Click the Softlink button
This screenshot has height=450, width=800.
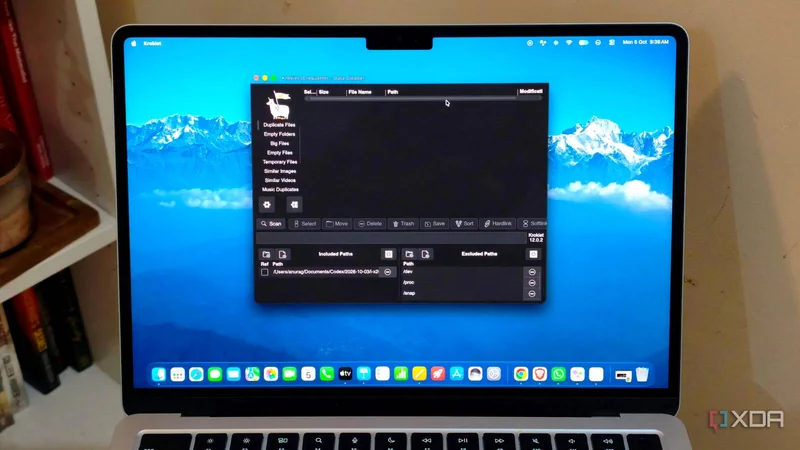(533, 223)
